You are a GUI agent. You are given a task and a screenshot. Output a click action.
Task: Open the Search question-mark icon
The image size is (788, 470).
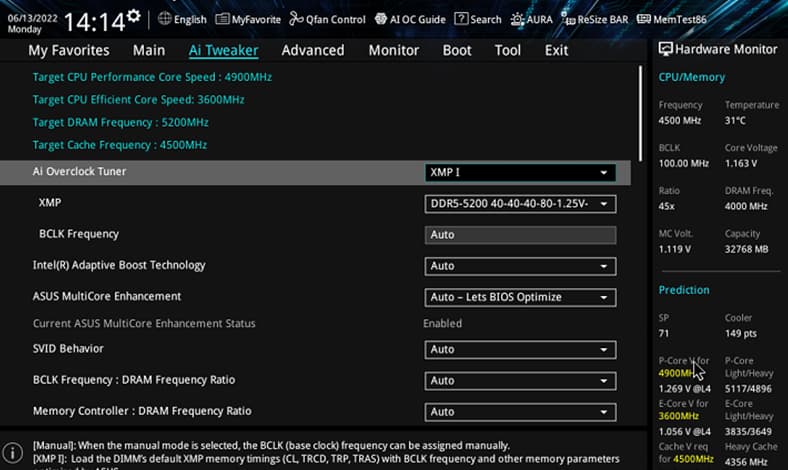pyautogui.click(x=460, y=19)
